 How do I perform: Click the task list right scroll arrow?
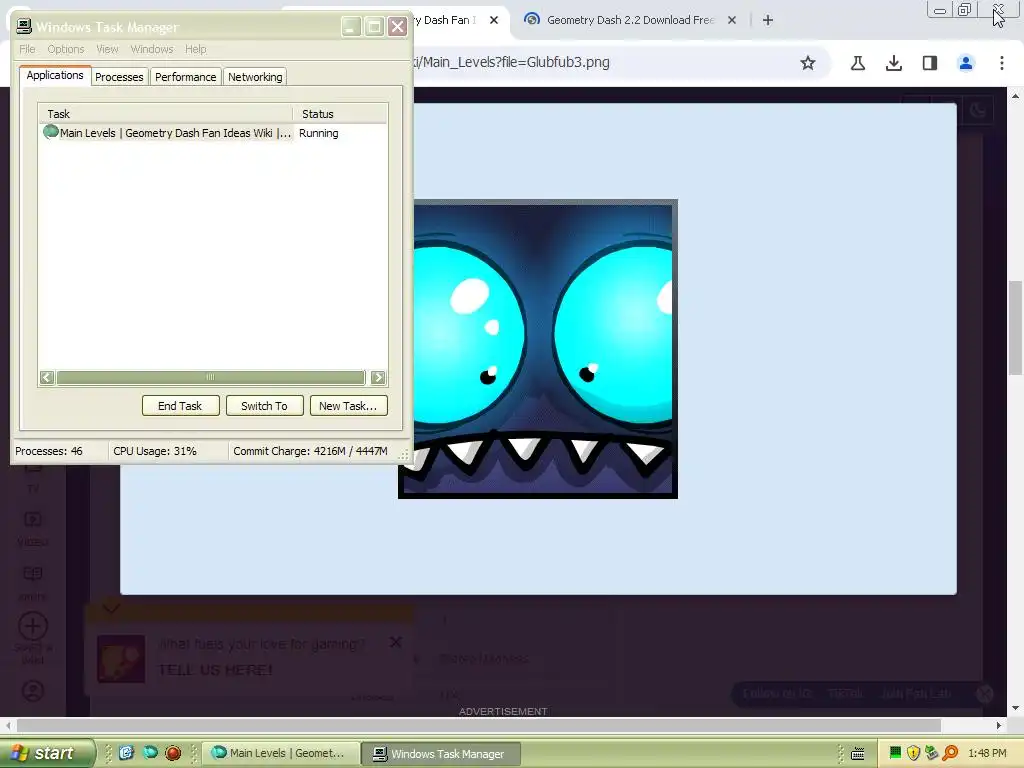[x=377, y=377]
